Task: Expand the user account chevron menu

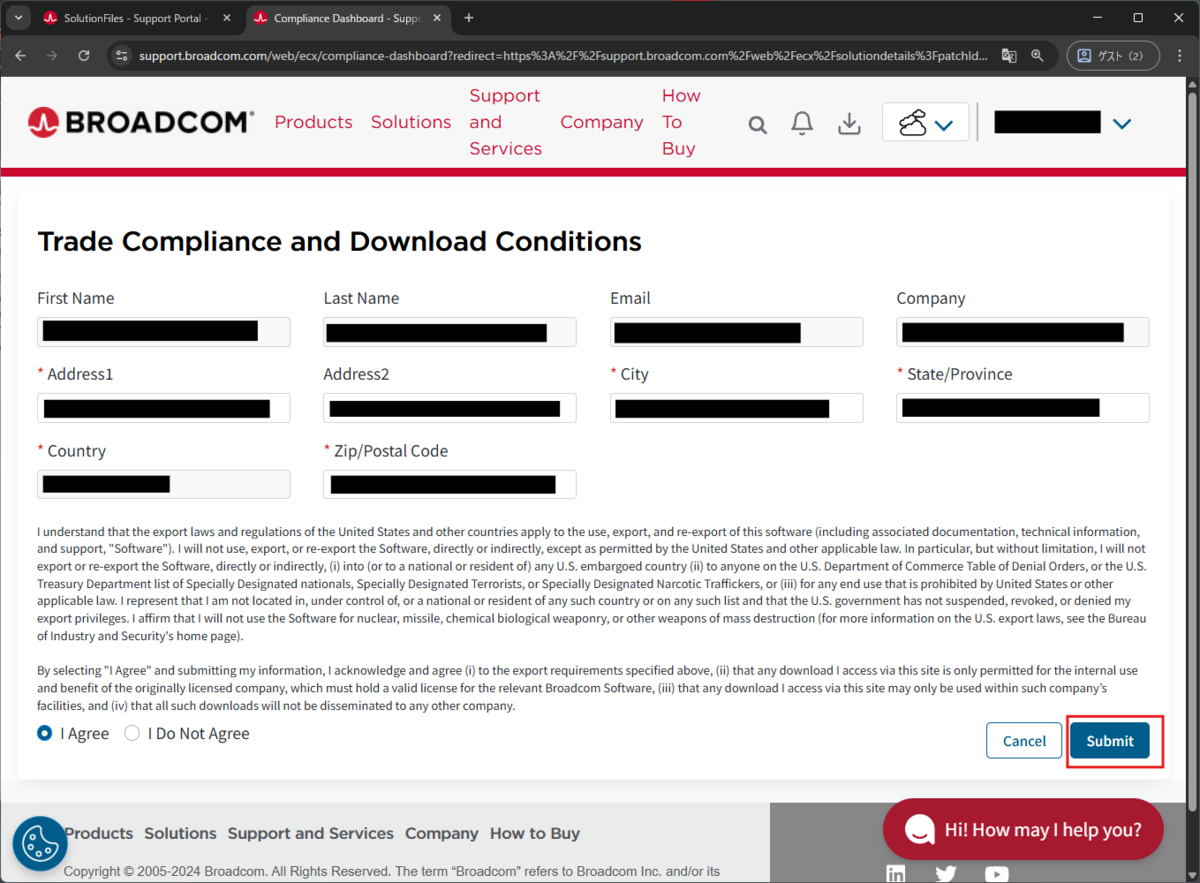Action: pyautogui.click(x=1122, y=124)
